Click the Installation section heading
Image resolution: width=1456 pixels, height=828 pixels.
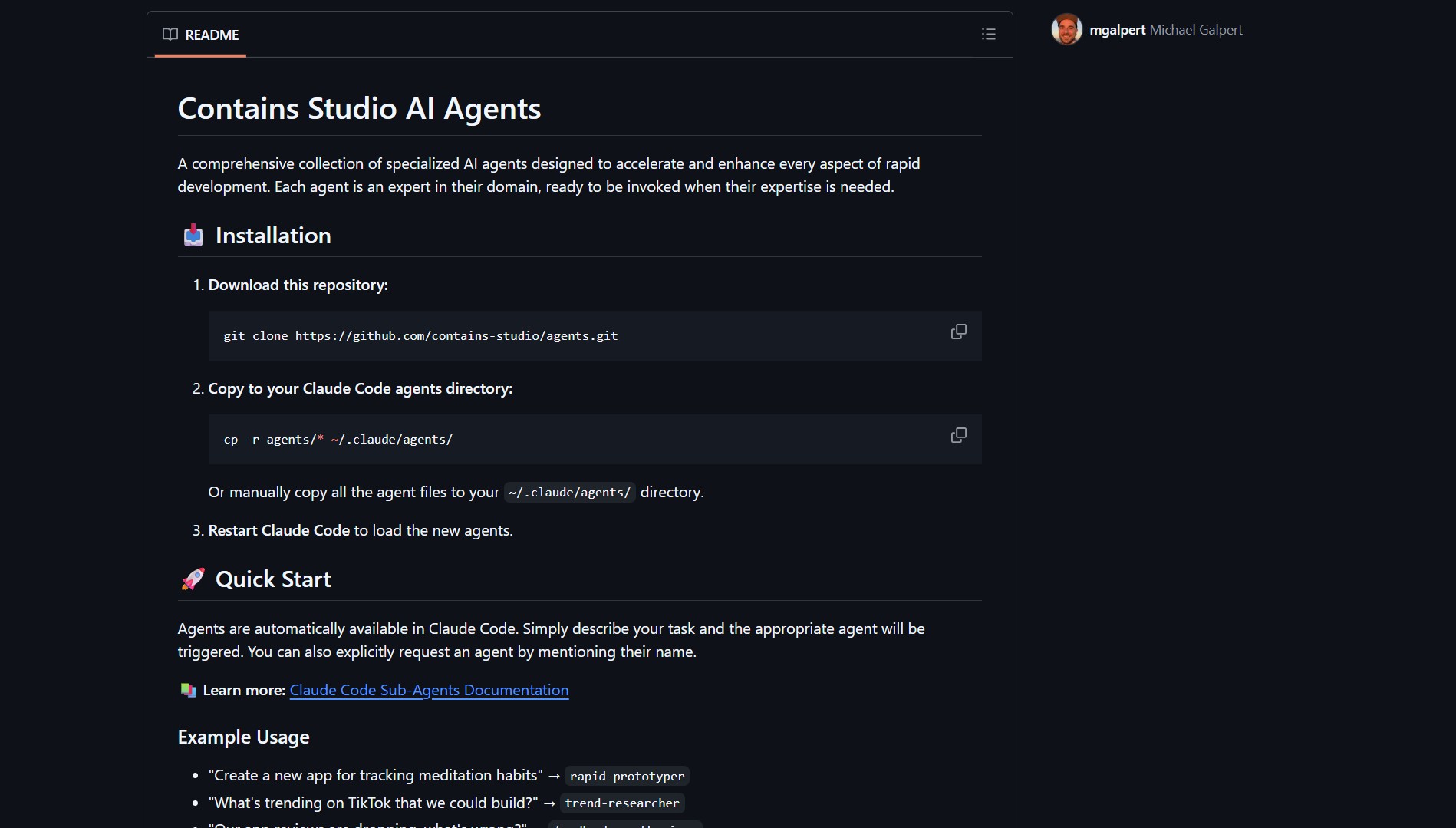(x=273, y=235)
